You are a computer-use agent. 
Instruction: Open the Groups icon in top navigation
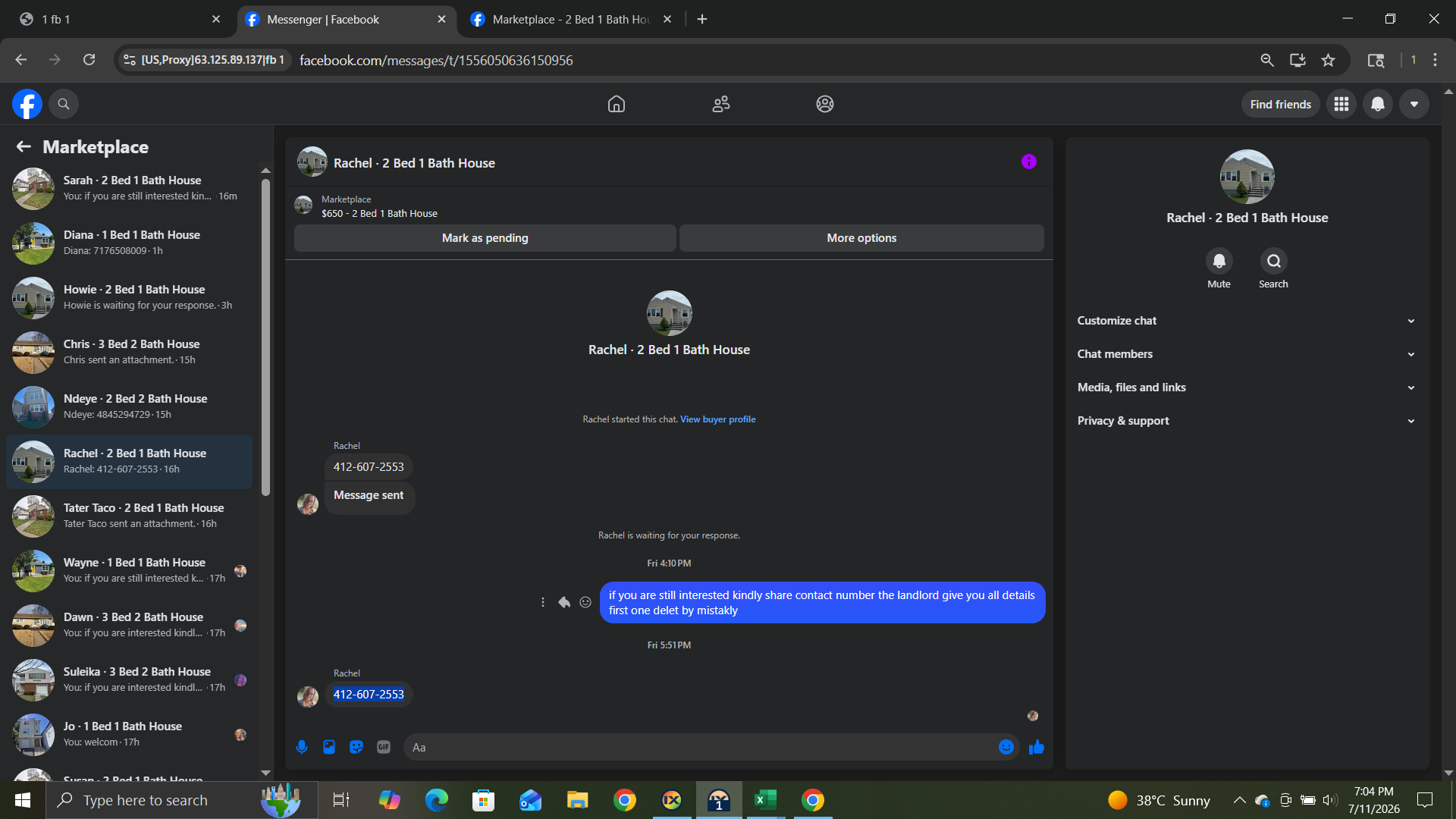(825, 104)
